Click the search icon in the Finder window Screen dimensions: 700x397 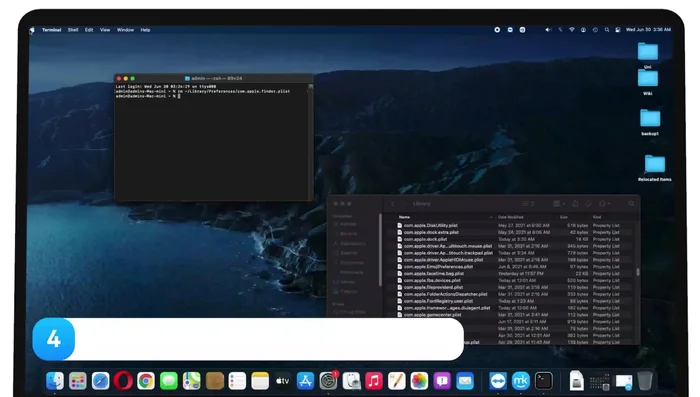(631, 204)
